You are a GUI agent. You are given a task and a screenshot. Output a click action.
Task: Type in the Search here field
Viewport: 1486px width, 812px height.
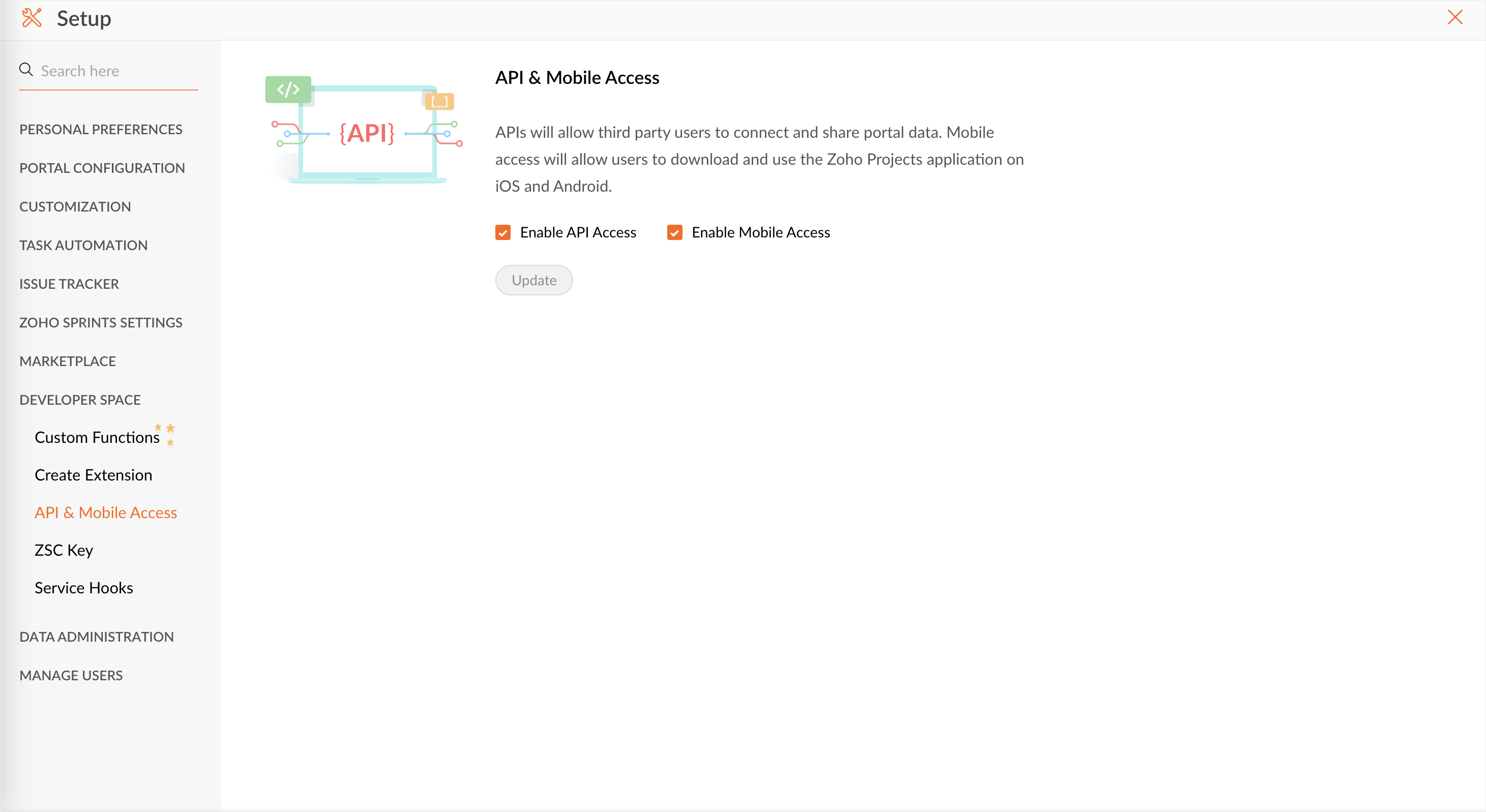point(115,71)
